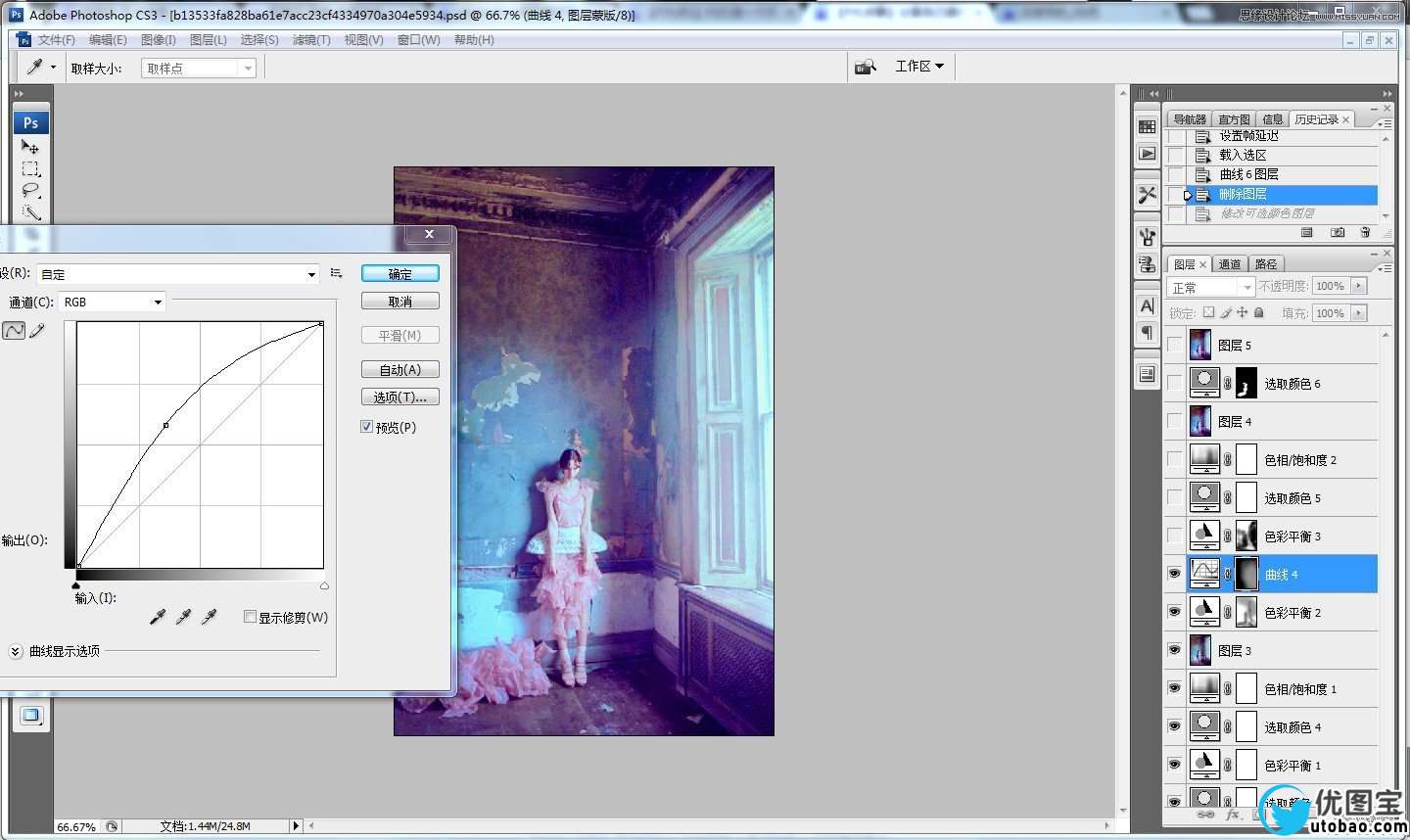
Task: Select the 载入选区 history state
Action: point(1282,155)
